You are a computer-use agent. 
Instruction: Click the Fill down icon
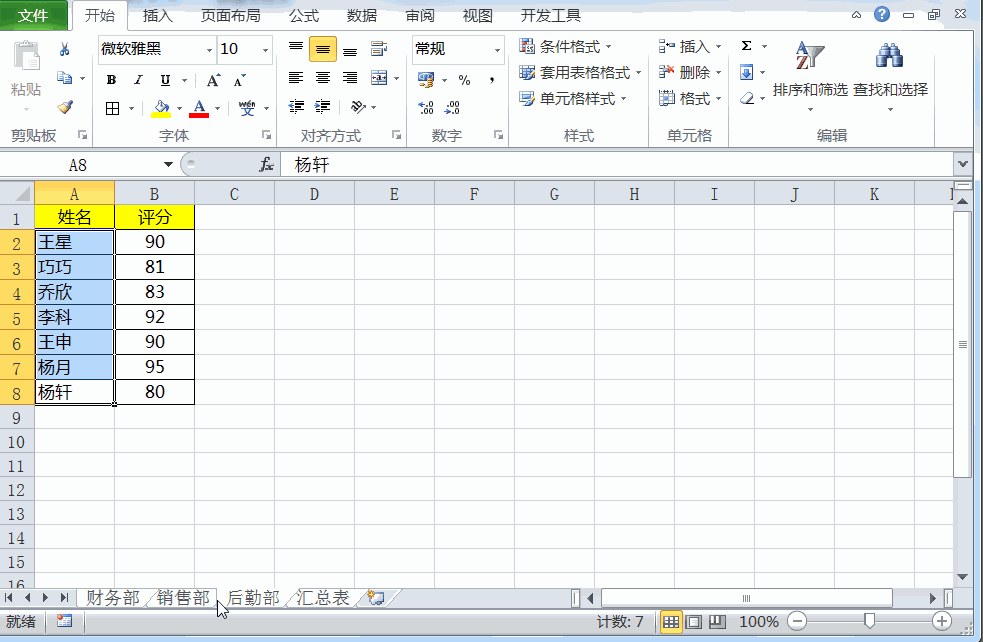point(746,72)
